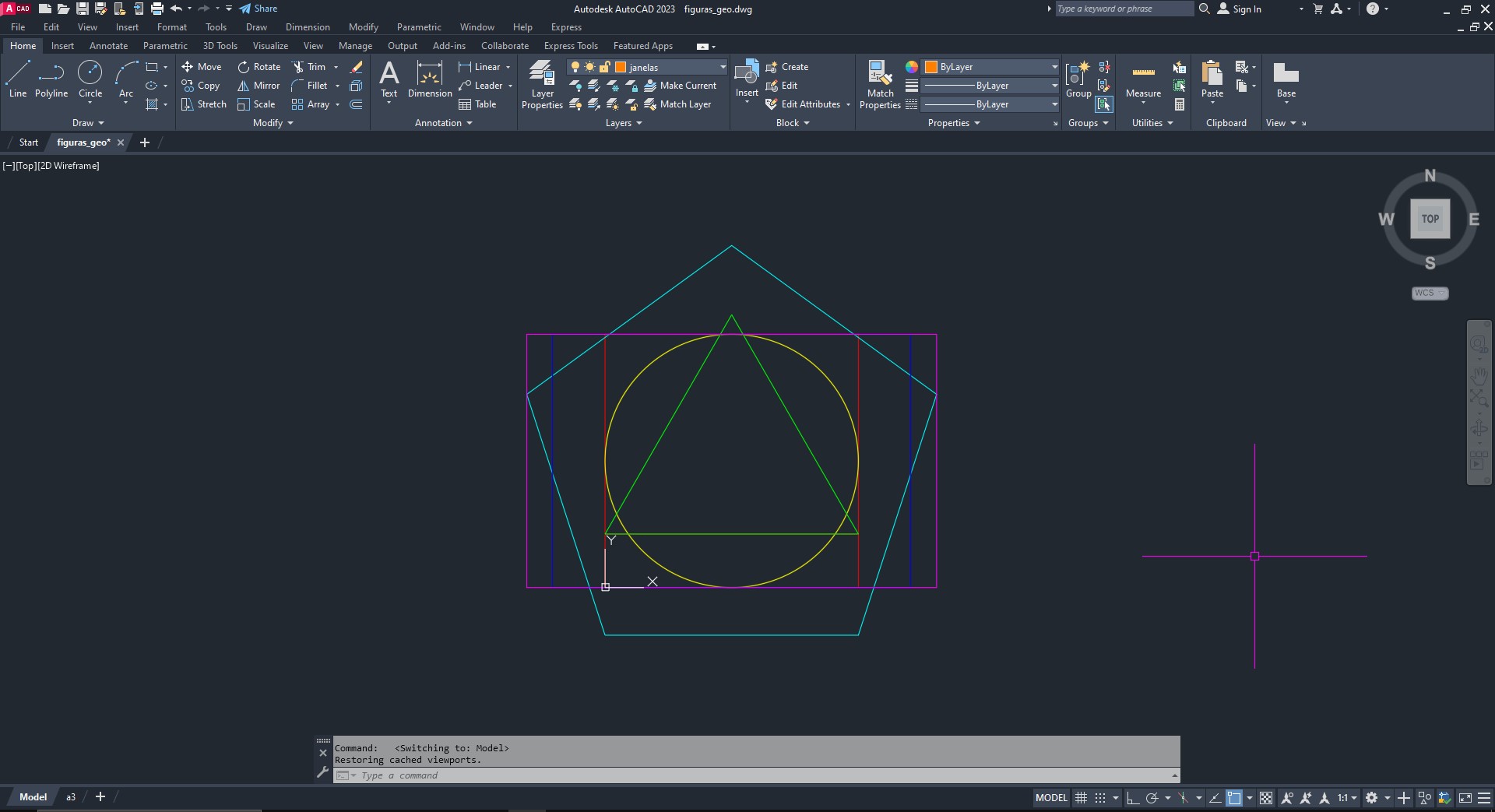Viewport: 1495px width, 812px height.
Task: Toggle Ortho mode in the status bar
Action: click(x=1133, y=798)
